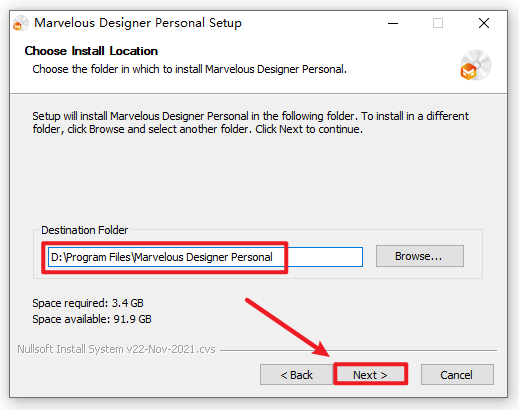Open the Browse... folder picker
Viewport: 519px width, 410px height.
(x=420, y=256)
